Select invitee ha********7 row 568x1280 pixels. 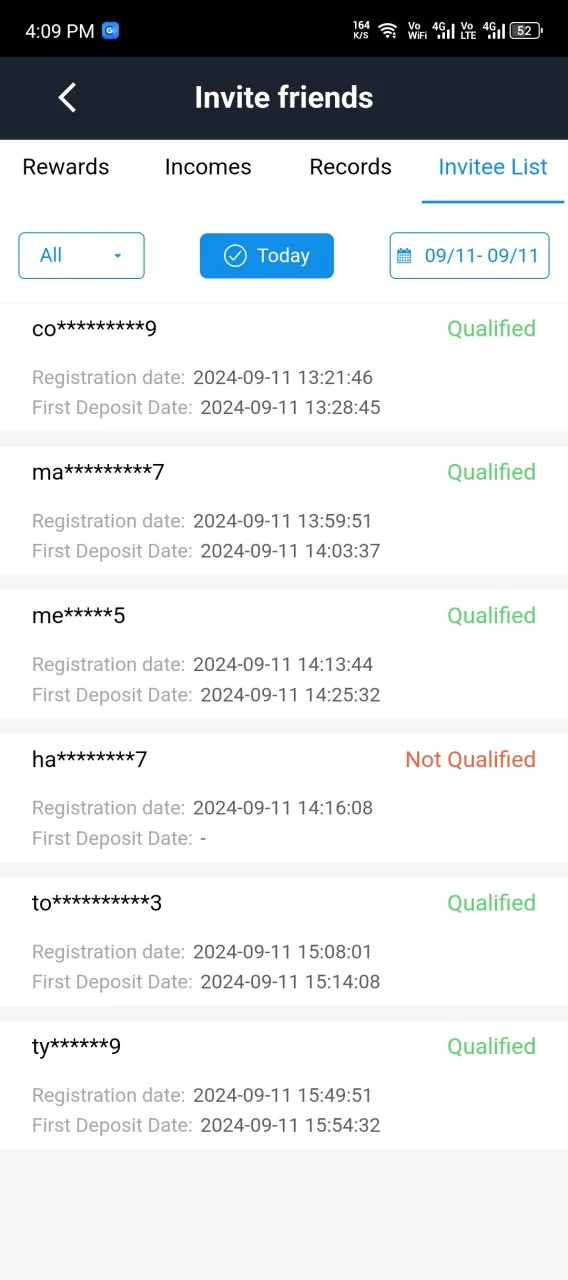click(x=284, y=798)
